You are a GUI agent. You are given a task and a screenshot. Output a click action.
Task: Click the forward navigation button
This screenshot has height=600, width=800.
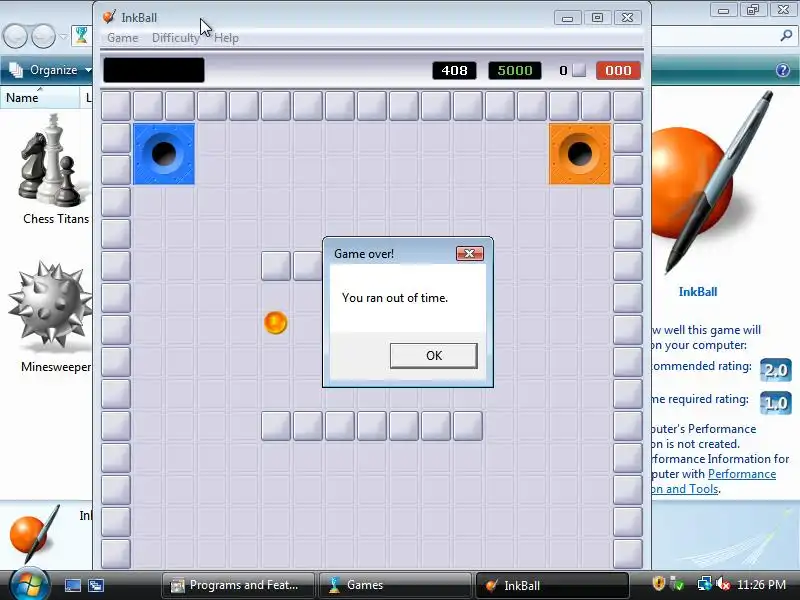pyautogui.click(x=43, y=36)
